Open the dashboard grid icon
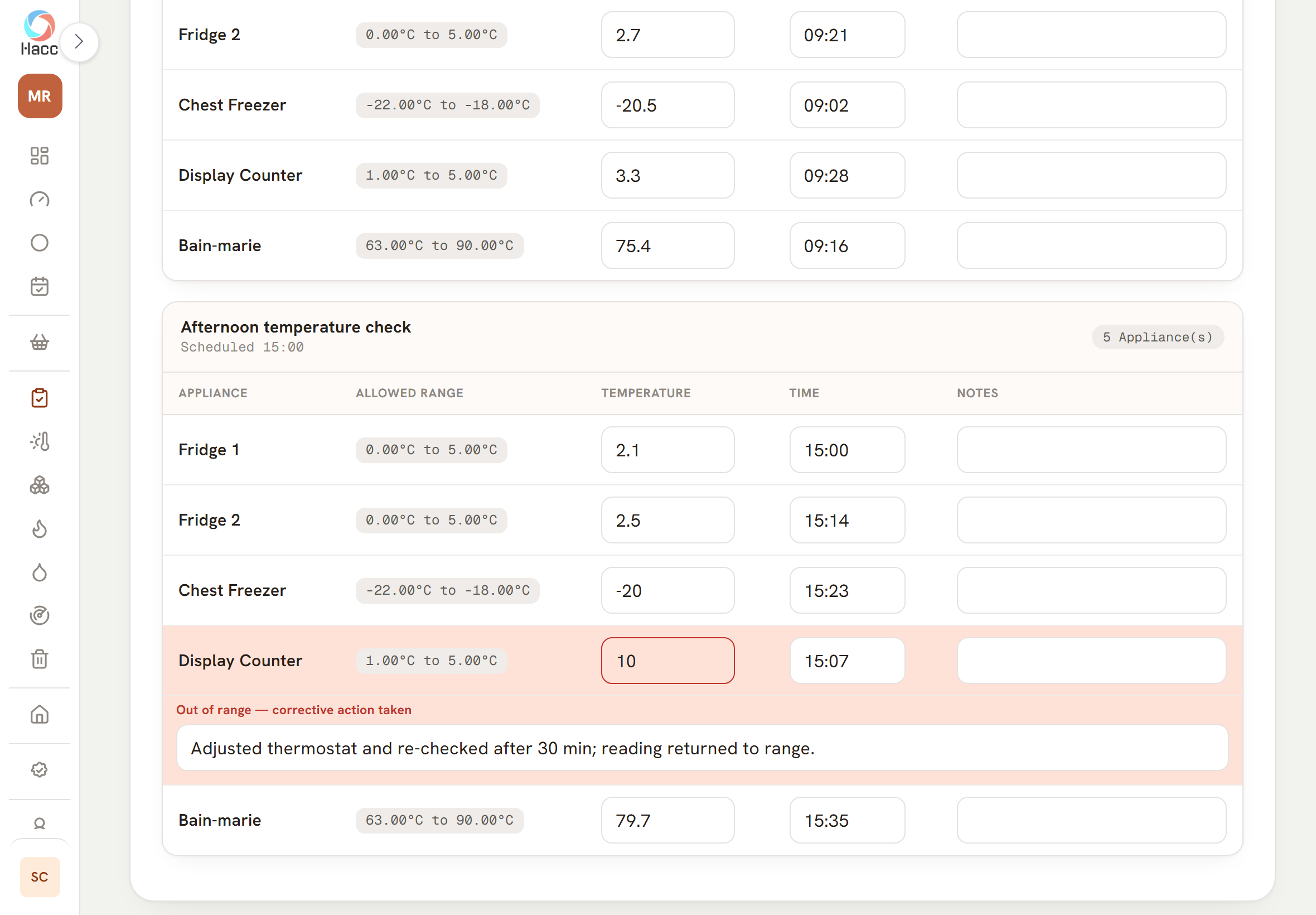Viewport: 1316px width, 915px height. click(x=40, y=155)
